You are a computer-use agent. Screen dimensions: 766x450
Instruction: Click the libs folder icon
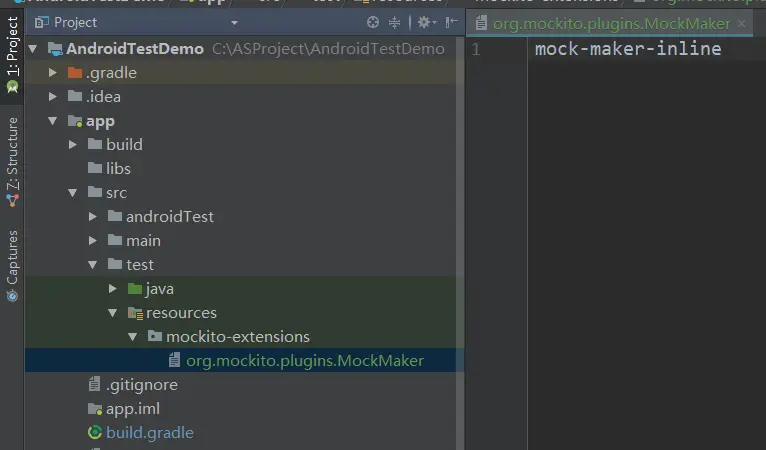[95, 168]
